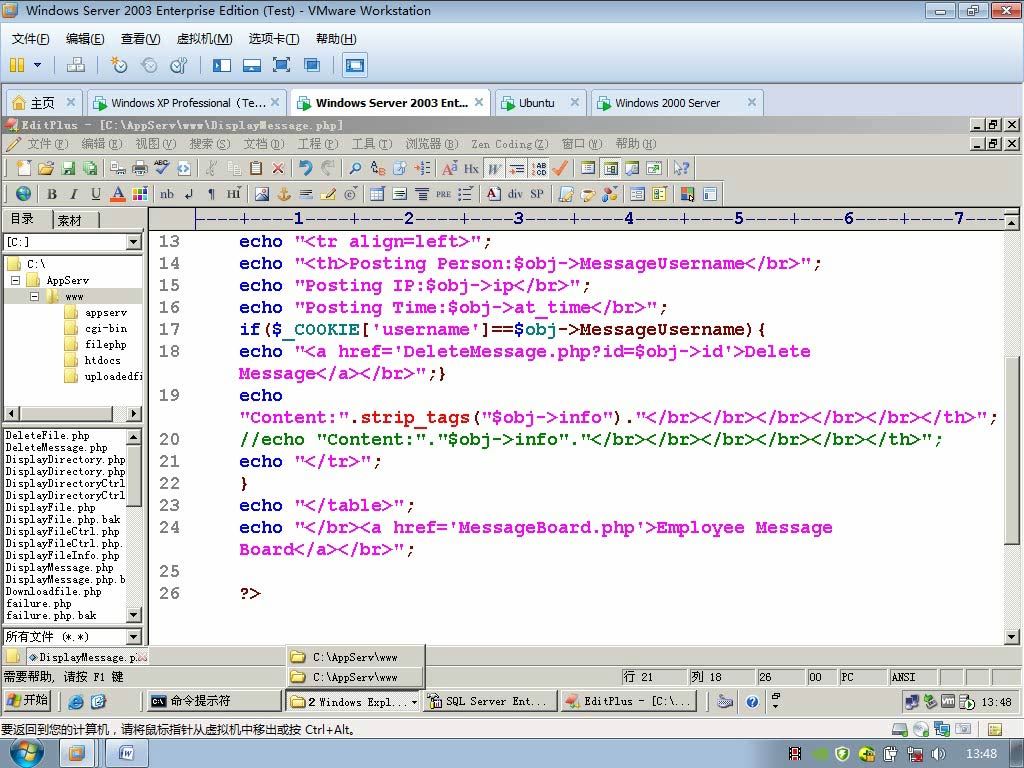Toggle line numbers display icon
This screenshot has height=768, width=1024.
[x=539, y=168]
